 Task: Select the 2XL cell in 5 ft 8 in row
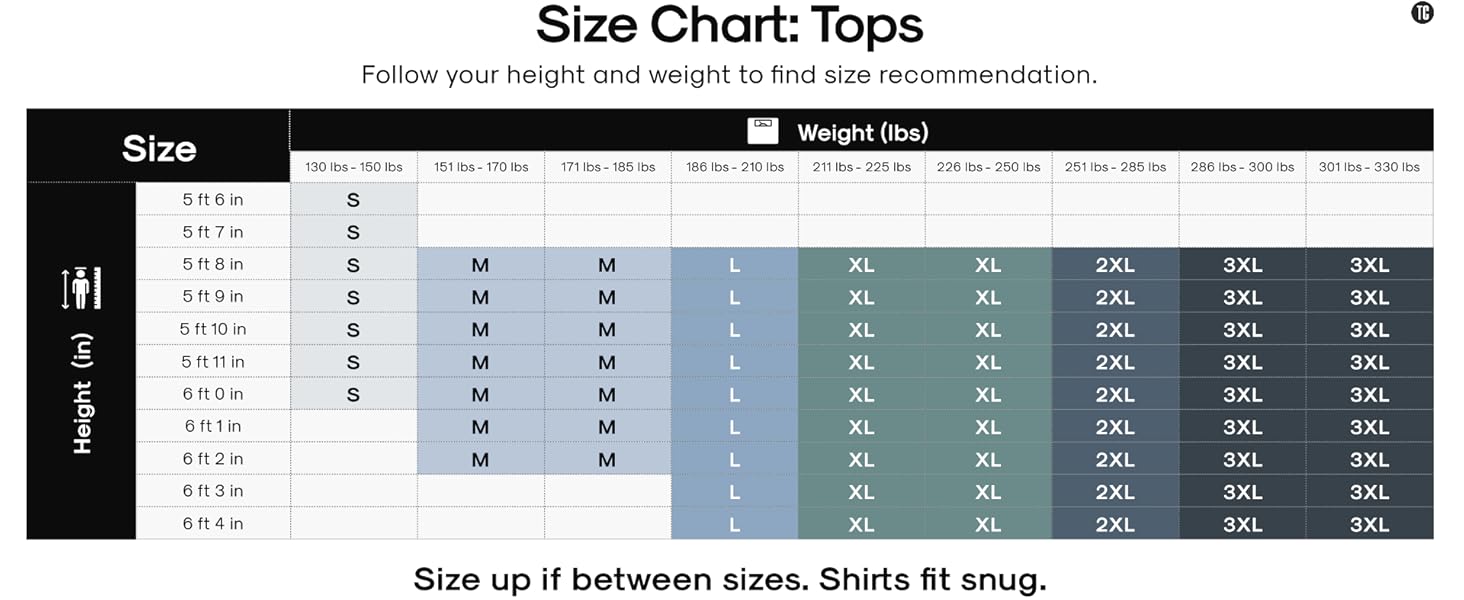(x=1115, y=265)
